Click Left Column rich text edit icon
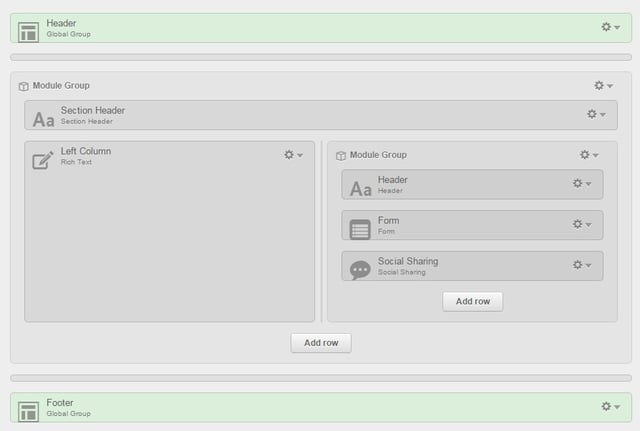The image size is (640, 431). tap(43, 160)
